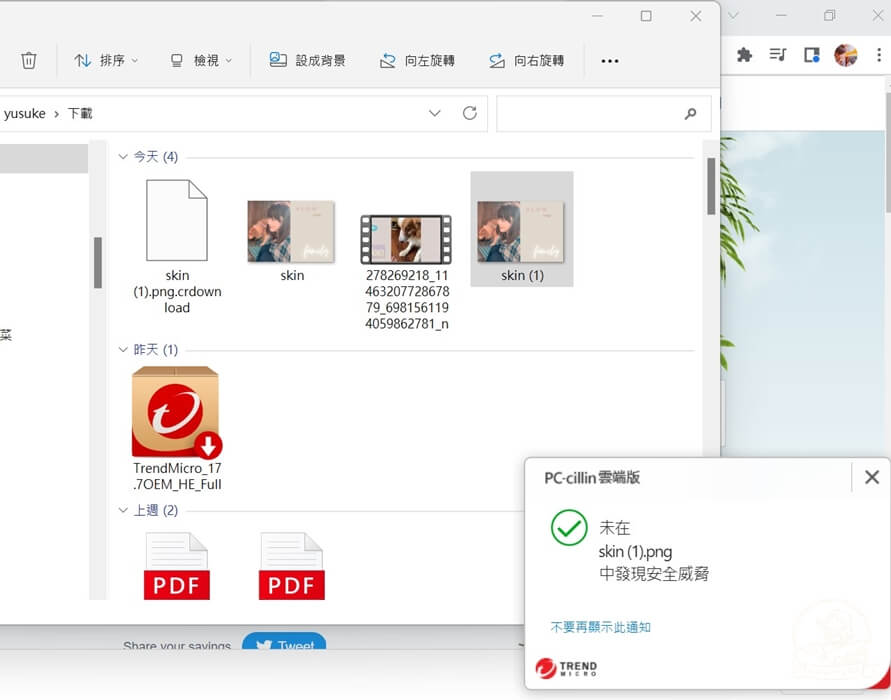This screenshot has width=891, height=700.
Task: Open the 排序 sort dropdown
Action: [106, 60]
